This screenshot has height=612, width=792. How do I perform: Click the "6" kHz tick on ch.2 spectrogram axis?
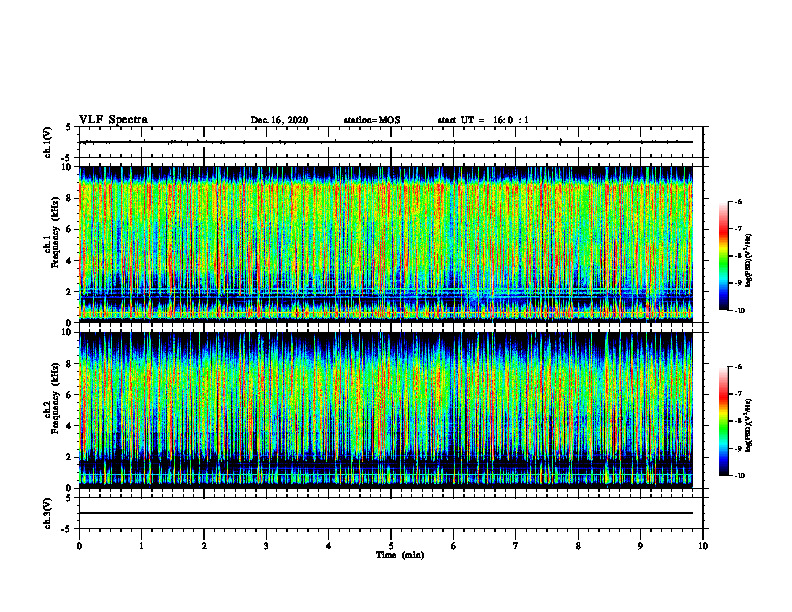[70, 395]
